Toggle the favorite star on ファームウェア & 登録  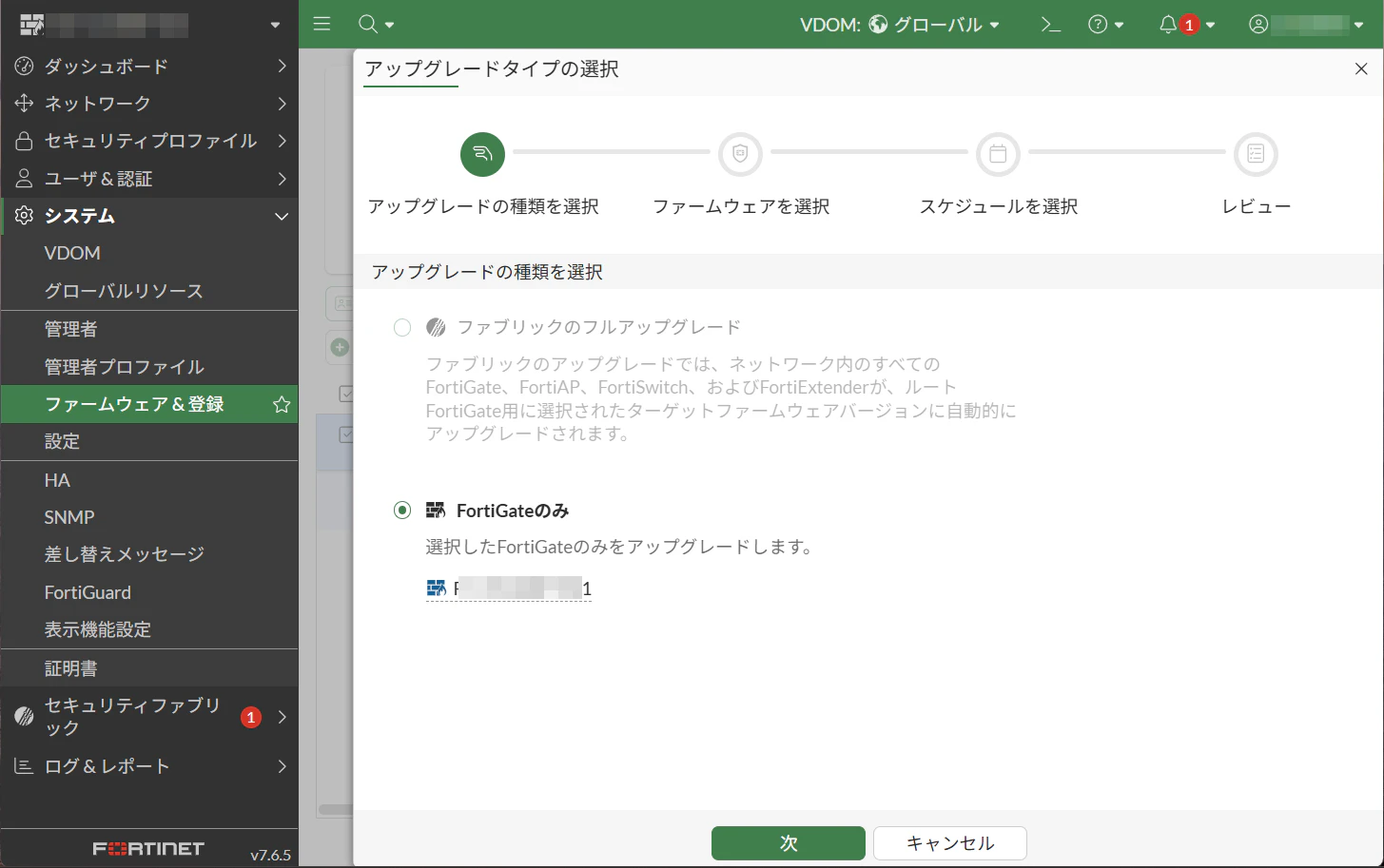(x=281, y=404)
